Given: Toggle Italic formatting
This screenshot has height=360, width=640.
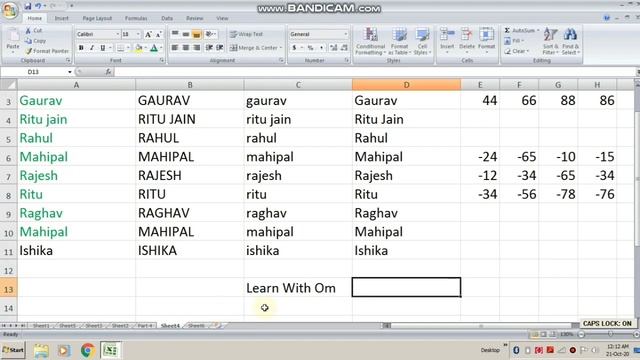Looking at the screenshot, I should (x=92, y=48).
